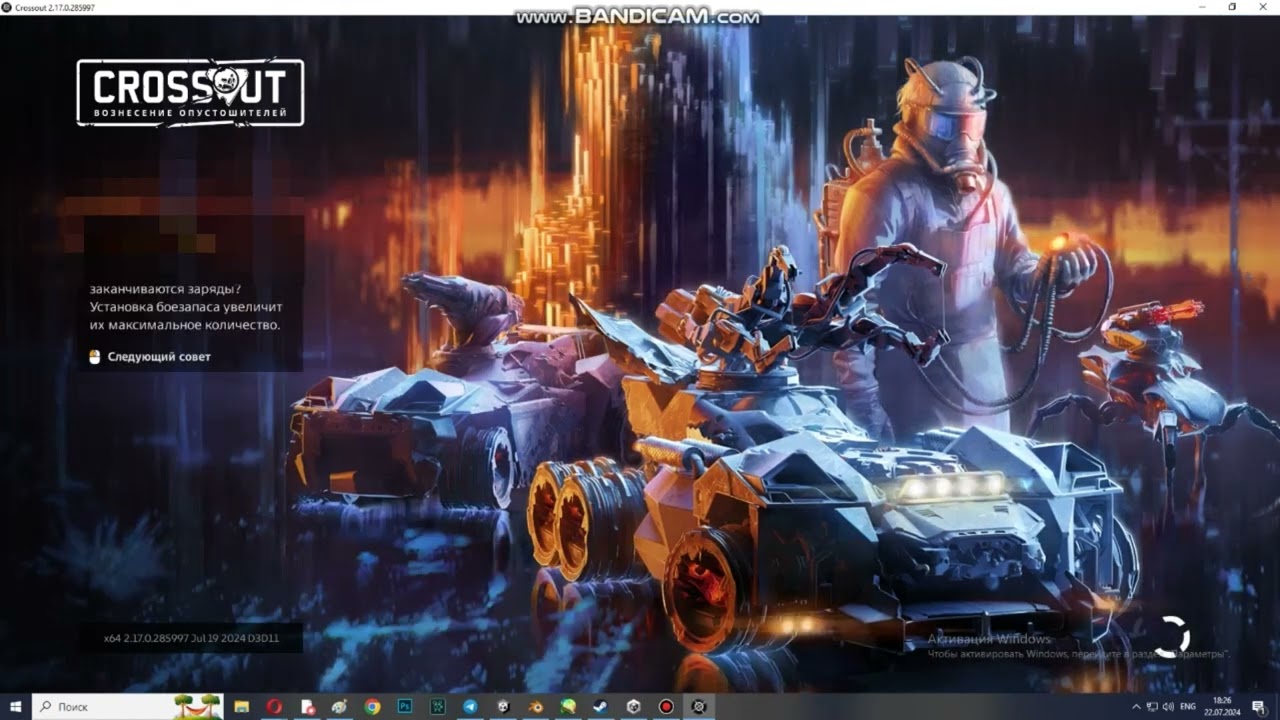Viewport: 1280px width, 720px height.
Task: Switch the ENG input language indicator
Action: point(1188,706)
